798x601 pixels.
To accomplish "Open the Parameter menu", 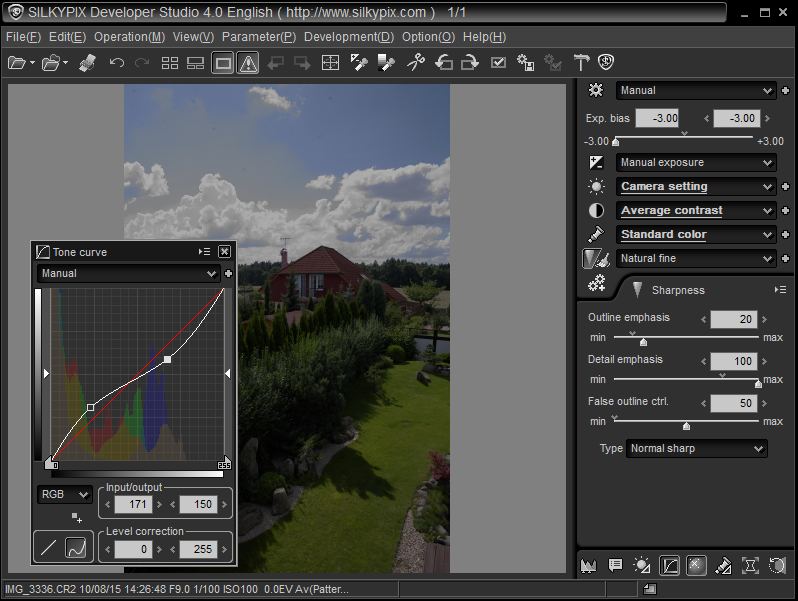I will pyautogui.click(x=259, y=36).
